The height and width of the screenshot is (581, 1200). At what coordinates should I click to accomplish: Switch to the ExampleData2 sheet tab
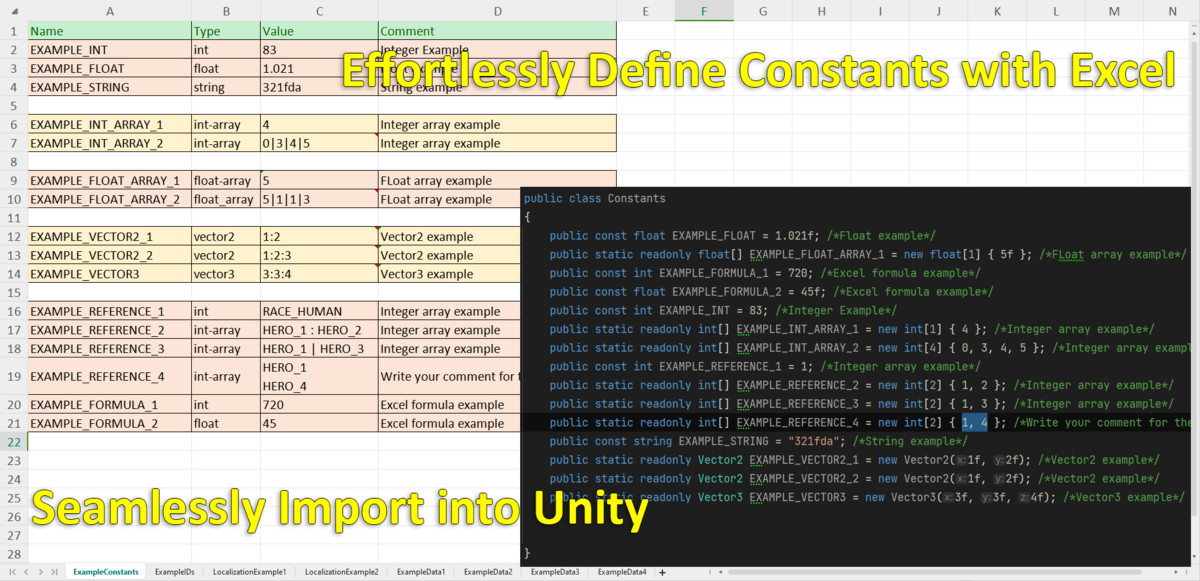[x=488, y=572]
